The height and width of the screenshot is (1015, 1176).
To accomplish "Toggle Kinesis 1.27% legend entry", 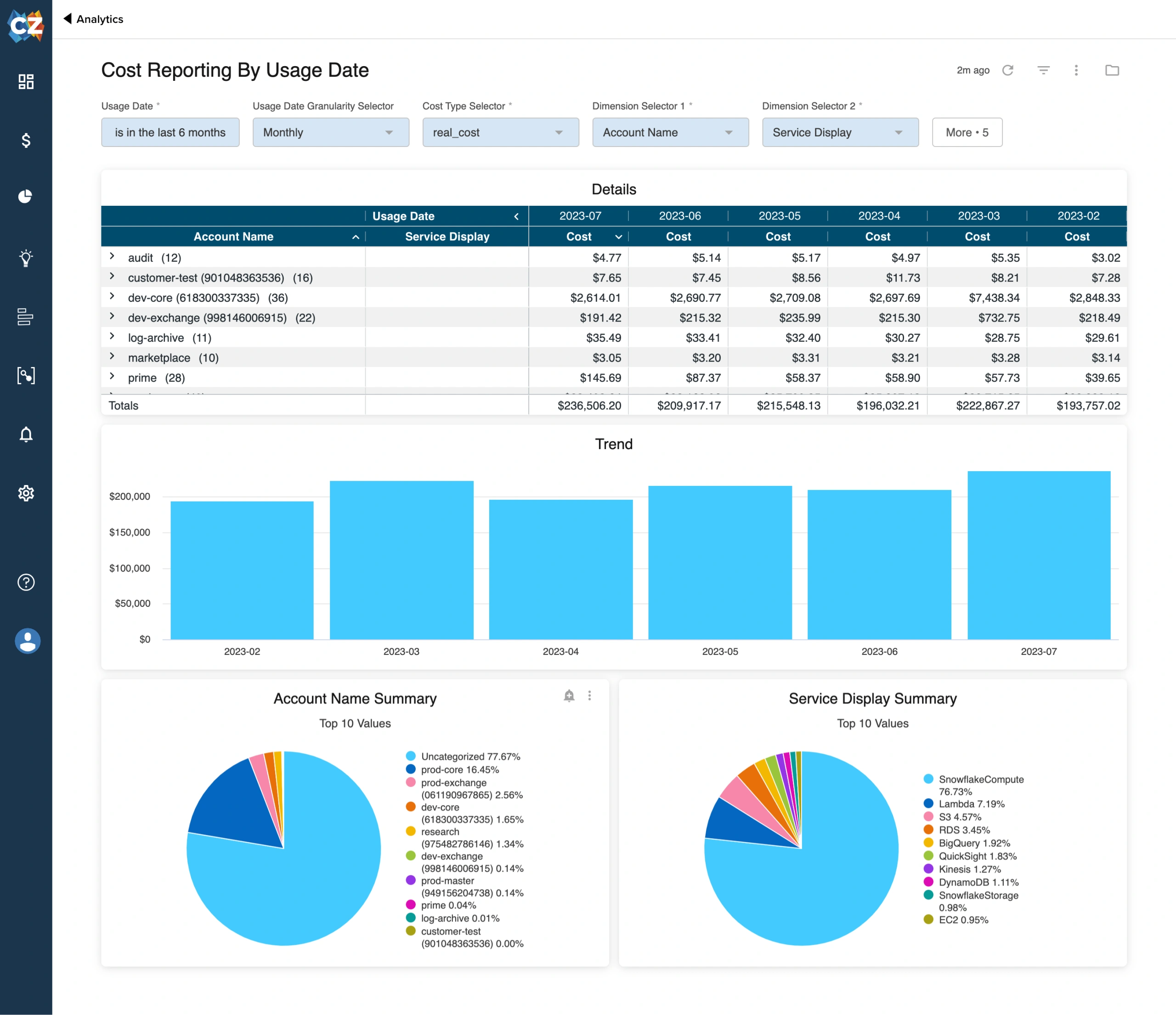I will click(962, 869).
